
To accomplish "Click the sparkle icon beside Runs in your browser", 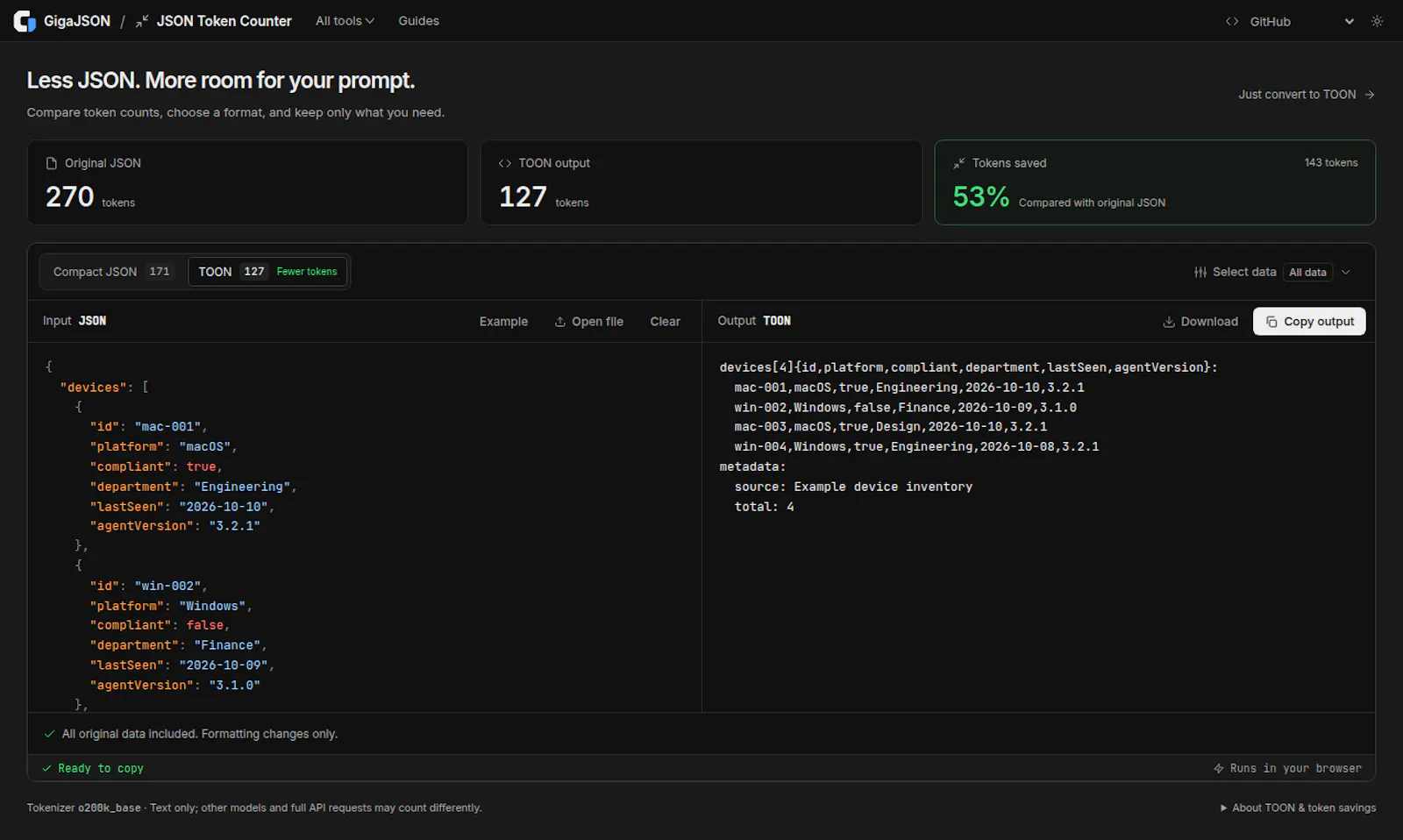I will click(x=1219, y=768).
